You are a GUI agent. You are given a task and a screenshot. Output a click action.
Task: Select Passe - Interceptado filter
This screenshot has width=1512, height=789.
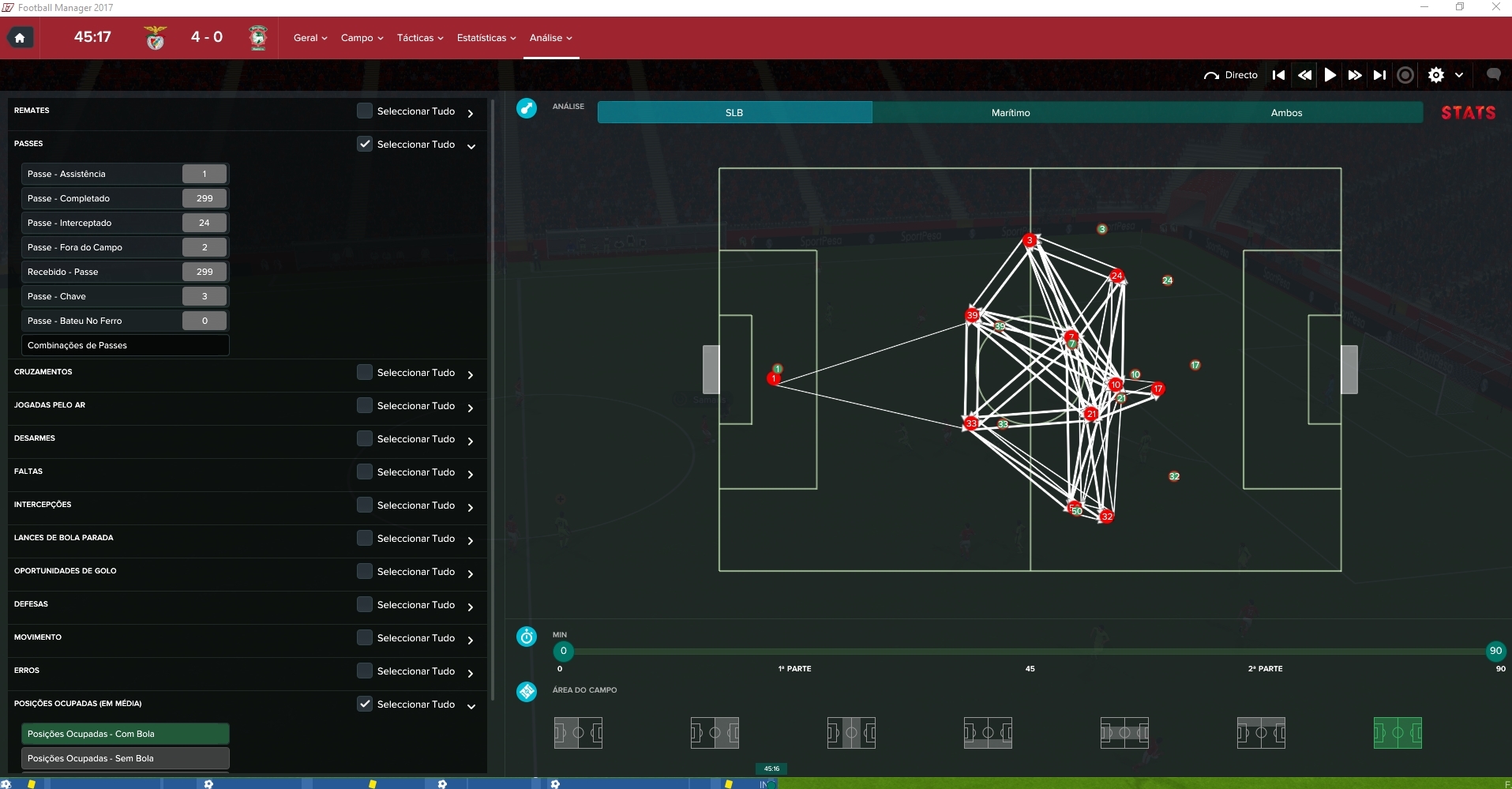point(125,223)
